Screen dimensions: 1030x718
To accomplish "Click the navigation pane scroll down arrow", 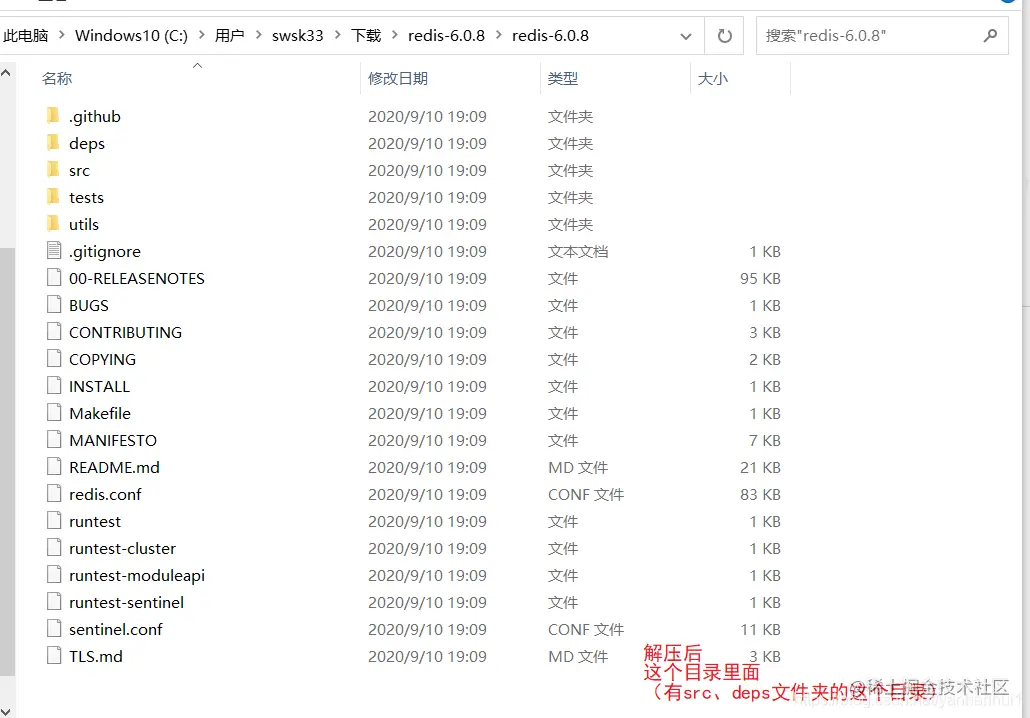I will 6,711.
